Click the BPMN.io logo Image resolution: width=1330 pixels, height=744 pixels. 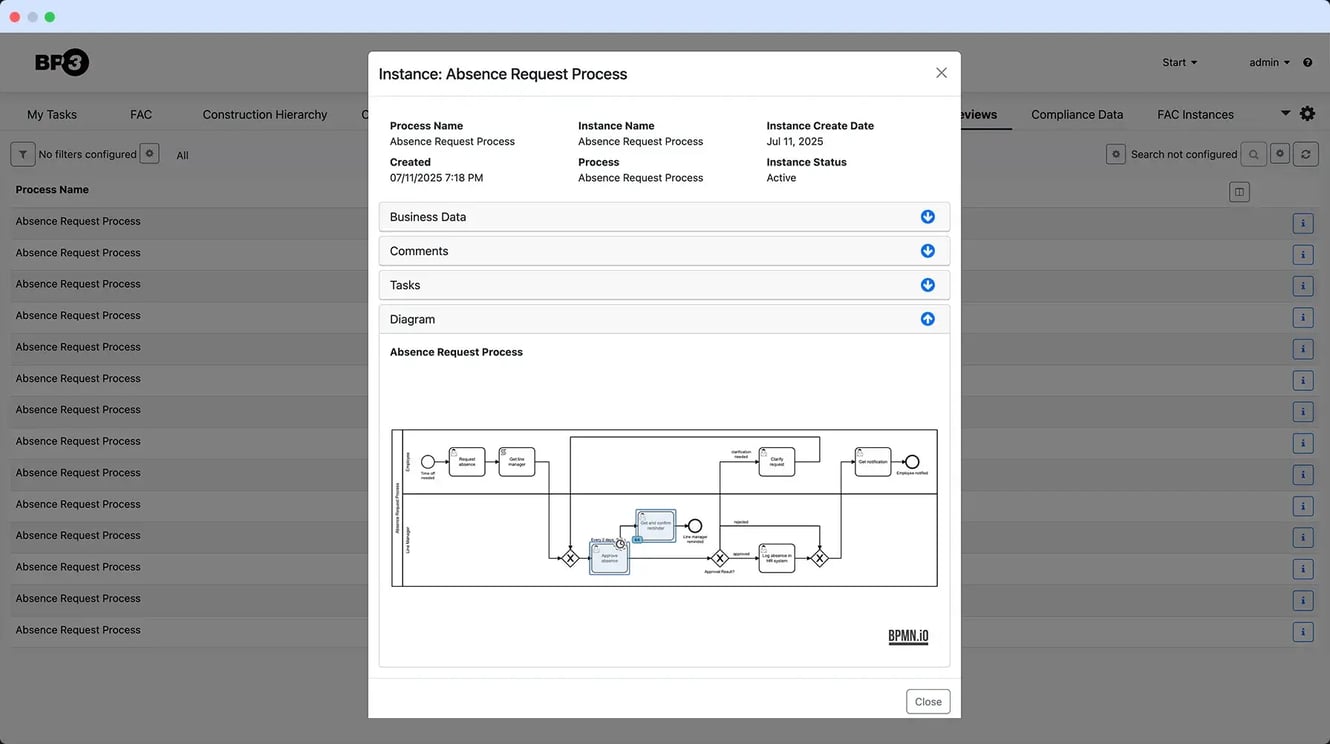coord(908,636)
